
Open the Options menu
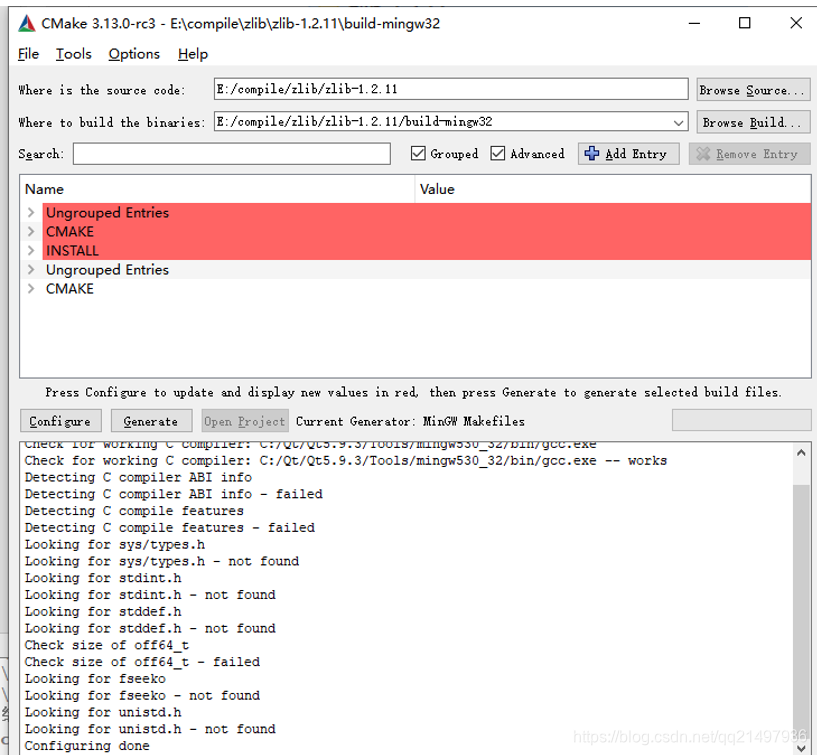[x=134, y=54]
